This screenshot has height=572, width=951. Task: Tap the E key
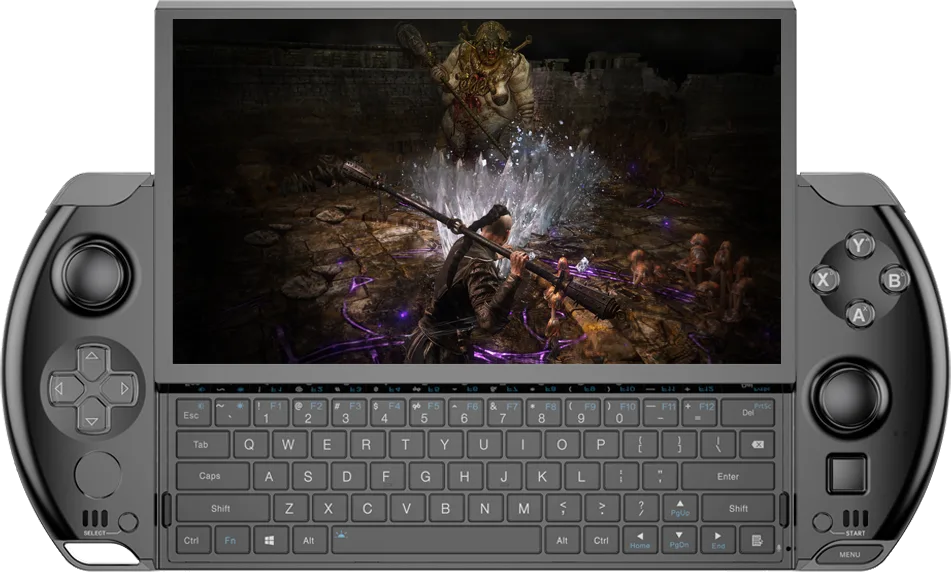click(328, 445)
